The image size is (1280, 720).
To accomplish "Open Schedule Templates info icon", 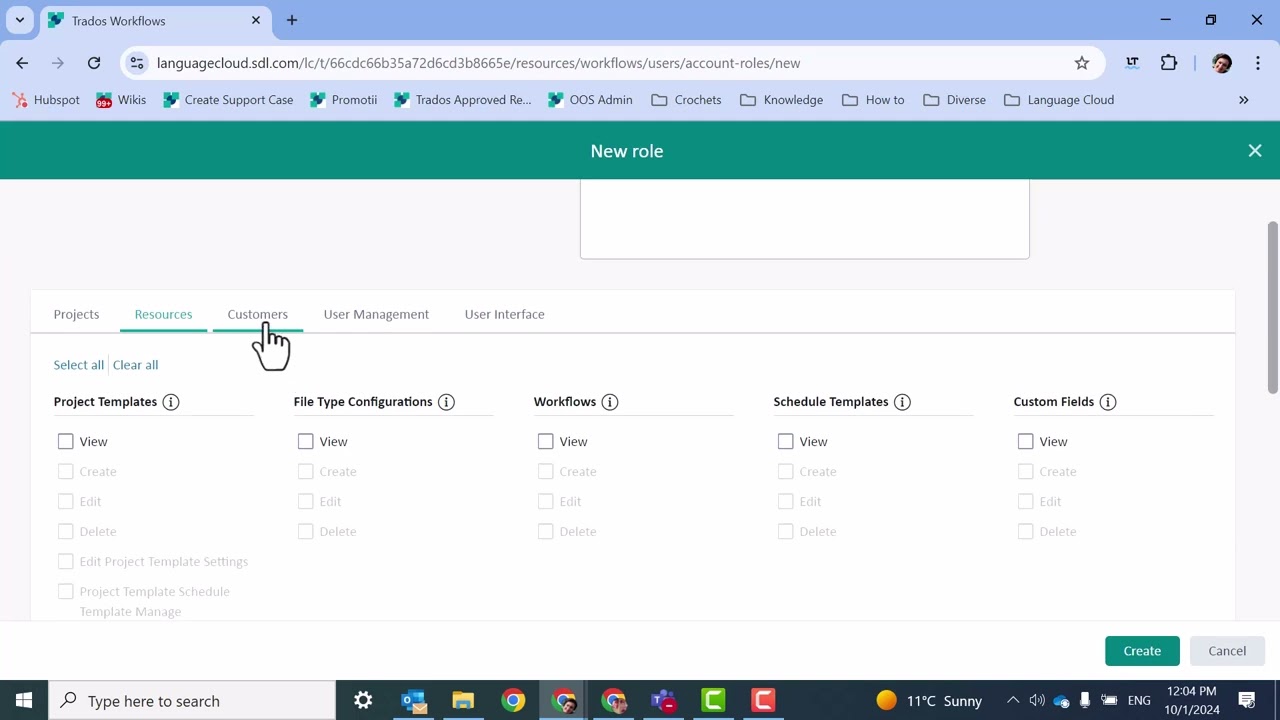I will pyautogui.click(x=902, y=402).
